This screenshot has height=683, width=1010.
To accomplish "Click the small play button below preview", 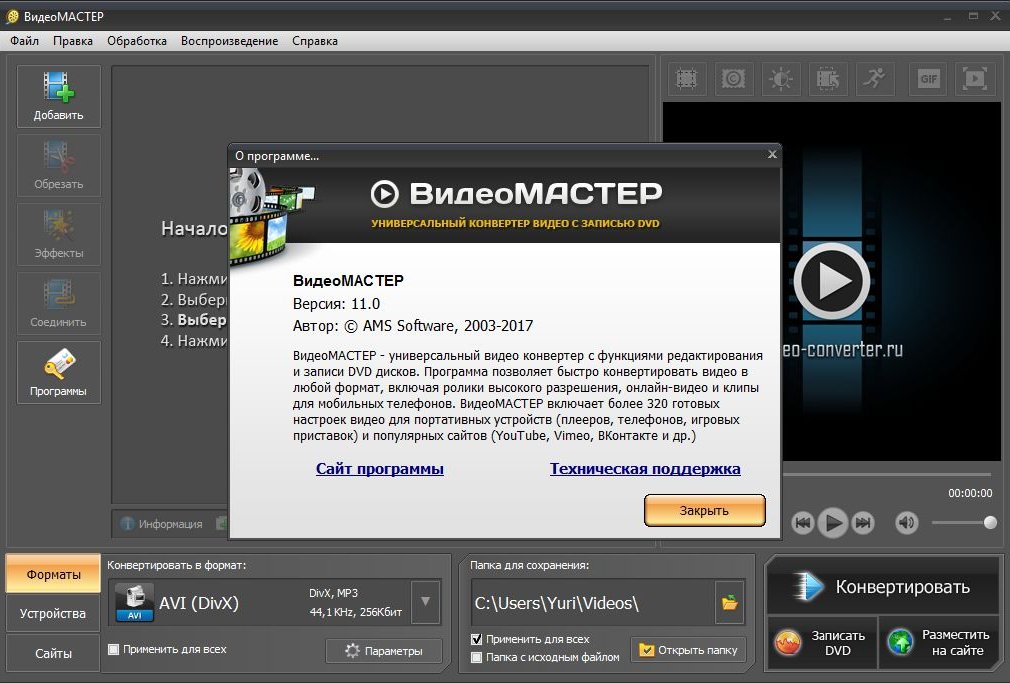I will [x=833, y=523].
